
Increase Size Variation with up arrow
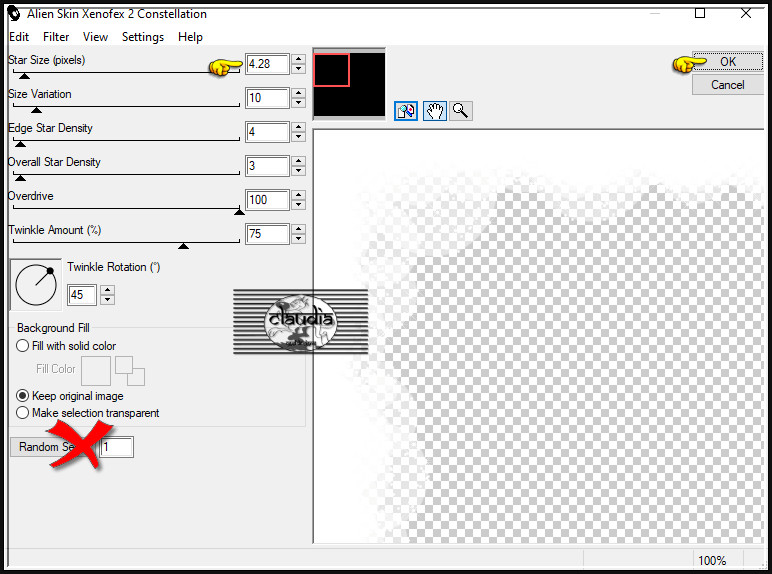(x=298, y=93)
